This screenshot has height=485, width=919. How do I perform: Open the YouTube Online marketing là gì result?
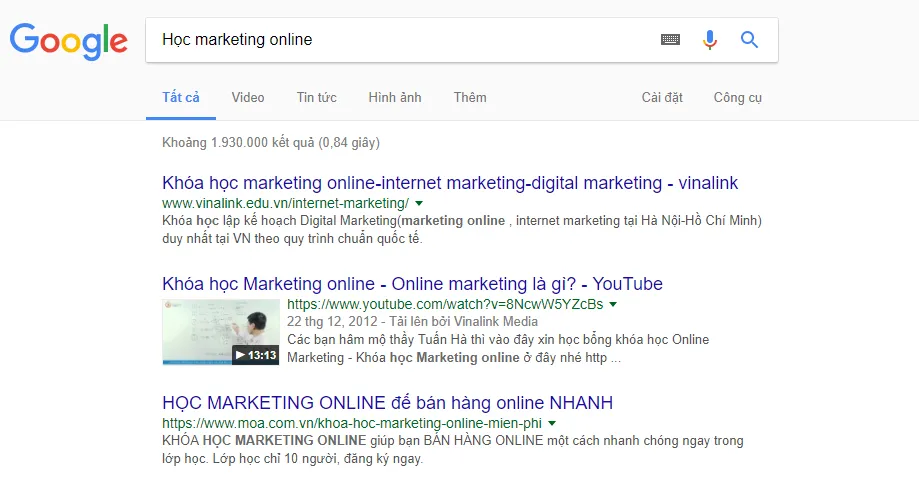point(413,284)
